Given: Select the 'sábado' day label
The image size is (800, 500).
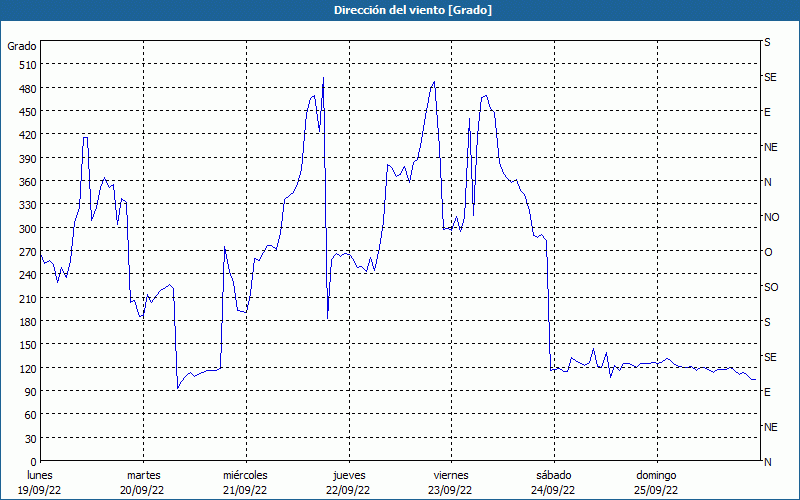Looking at the screenshot, I should (554, 475).
